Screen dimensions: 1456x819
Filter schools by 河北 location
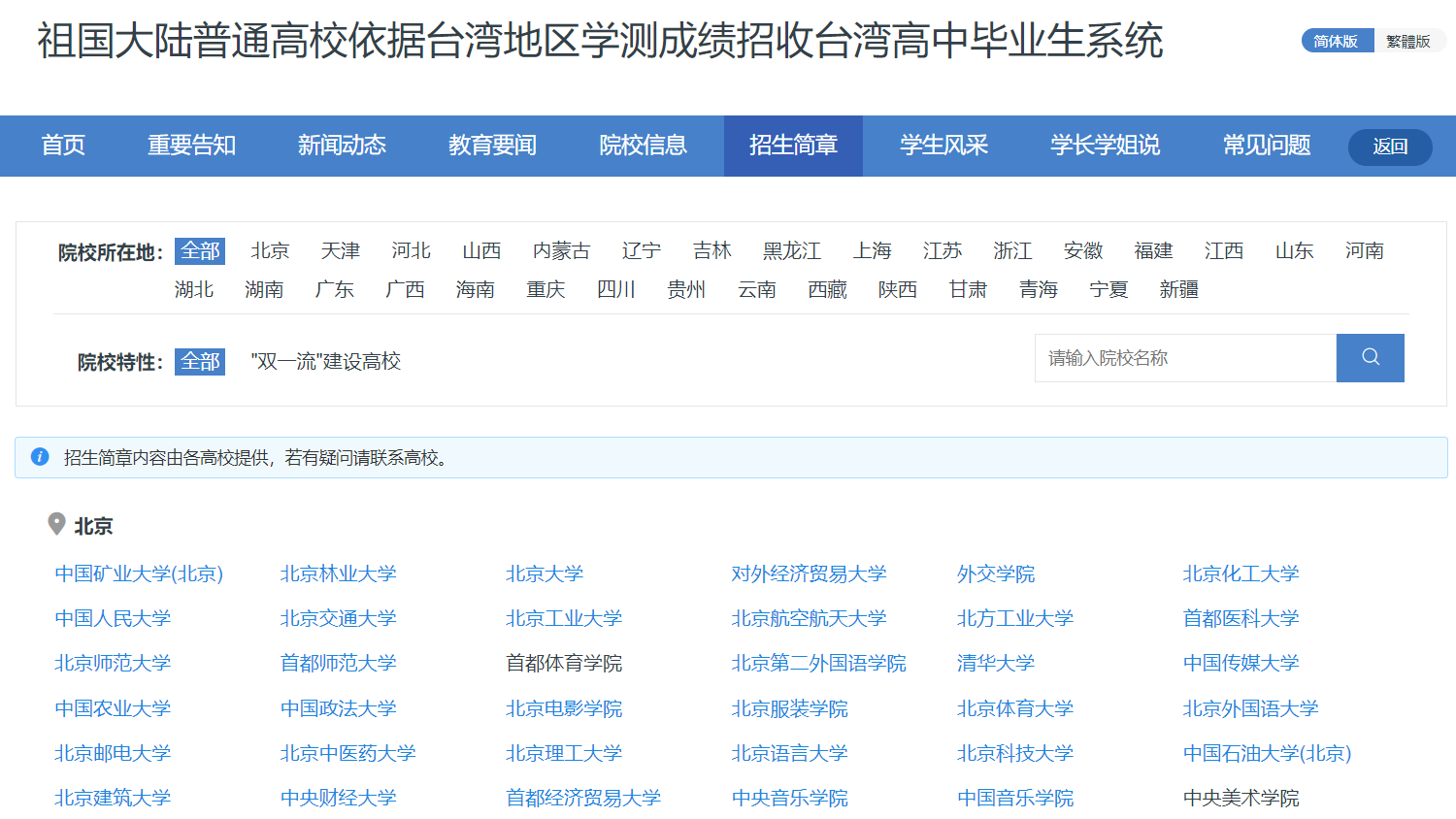(x=411, y=251)
